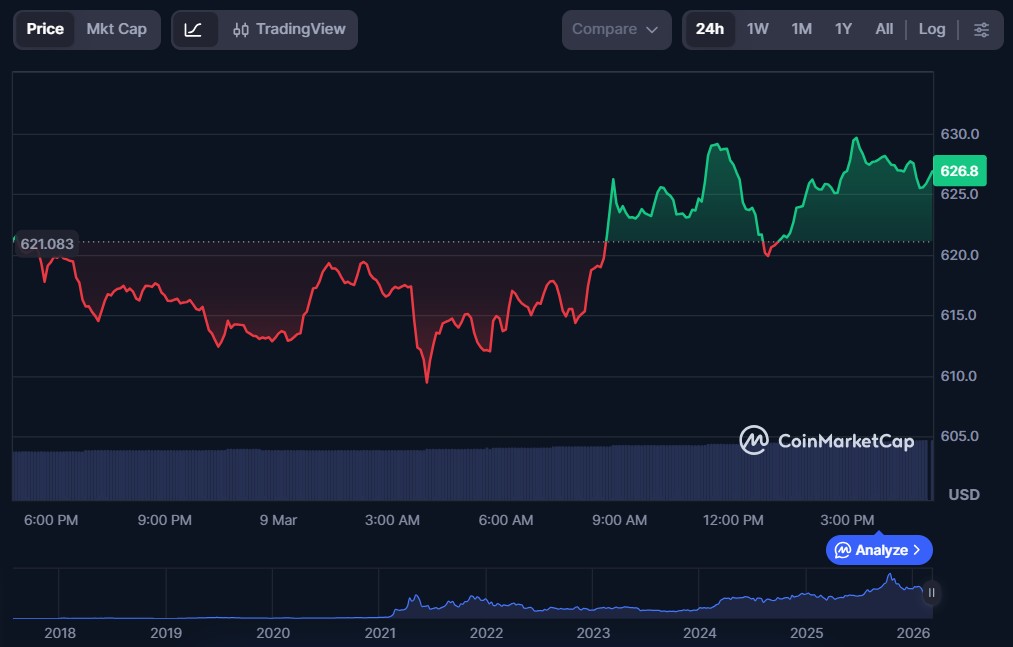
Task: Select the 1W time range tab
Action: [x=757, y=30]
